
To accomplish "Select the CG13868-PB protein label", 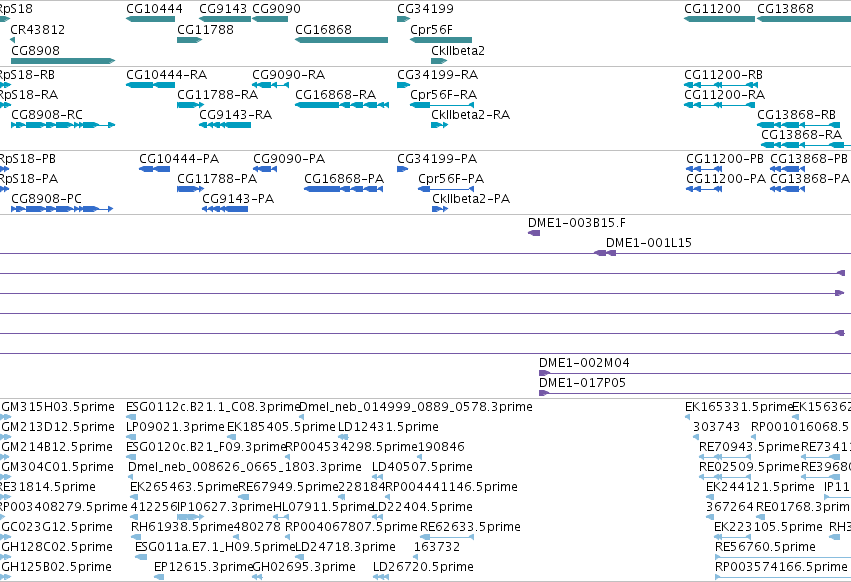I will (809, 159).
